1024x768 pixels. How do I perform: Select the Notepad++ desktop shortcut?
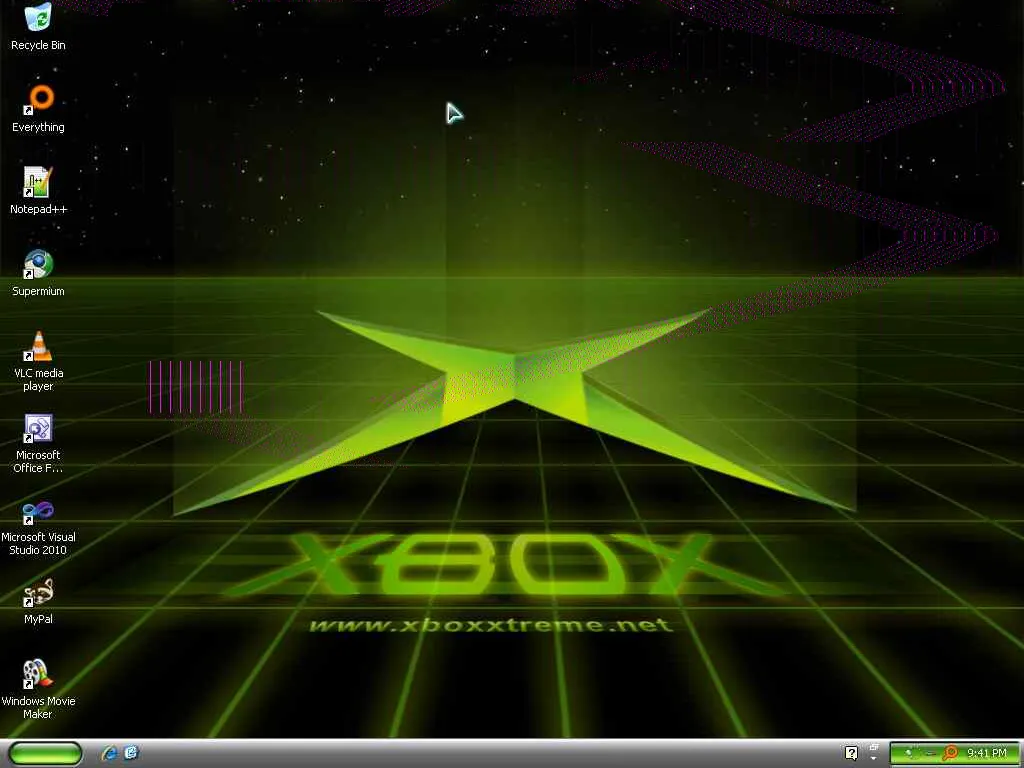(38, 191)
